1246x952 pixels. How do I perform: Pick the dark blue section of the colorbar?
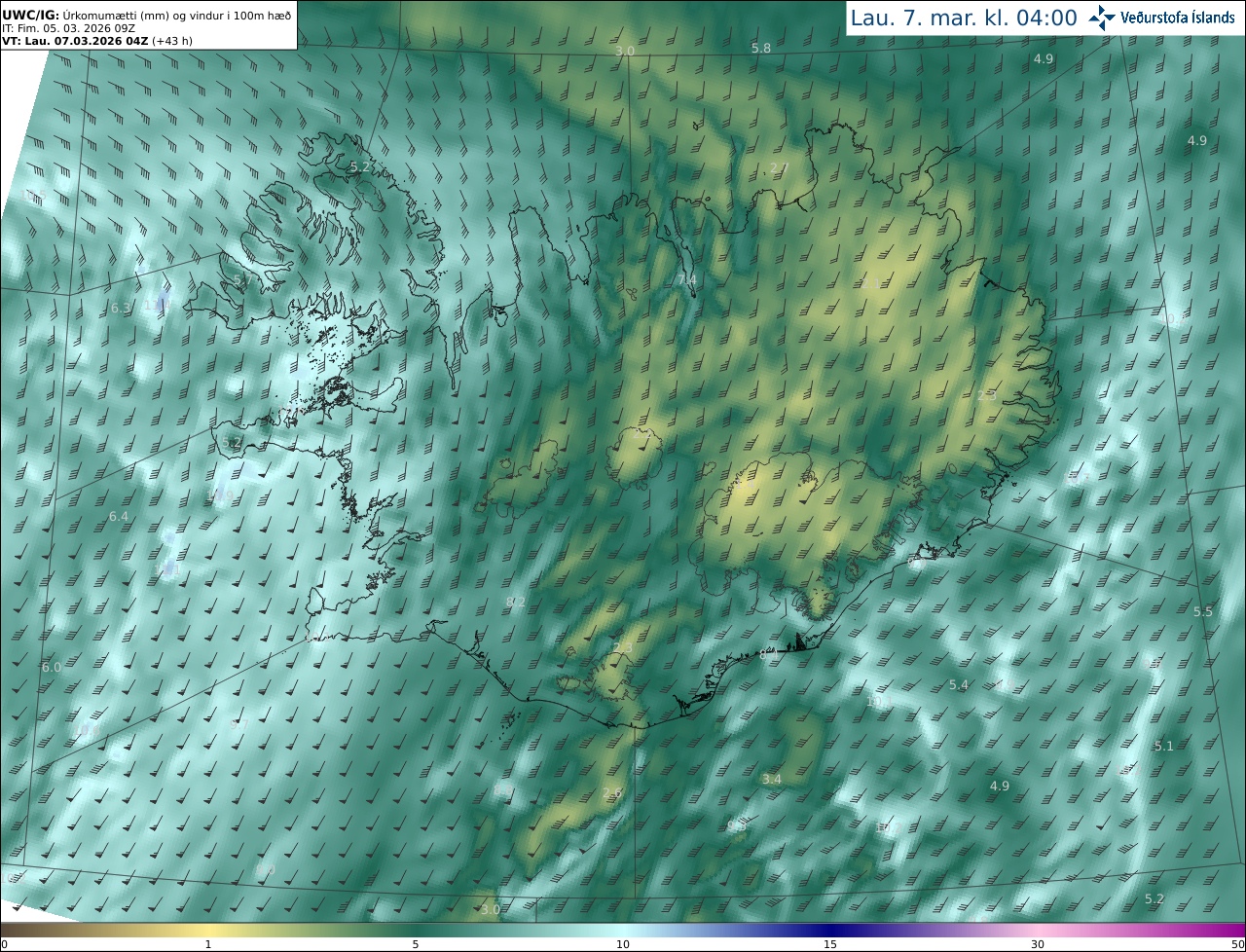point(830,930)
